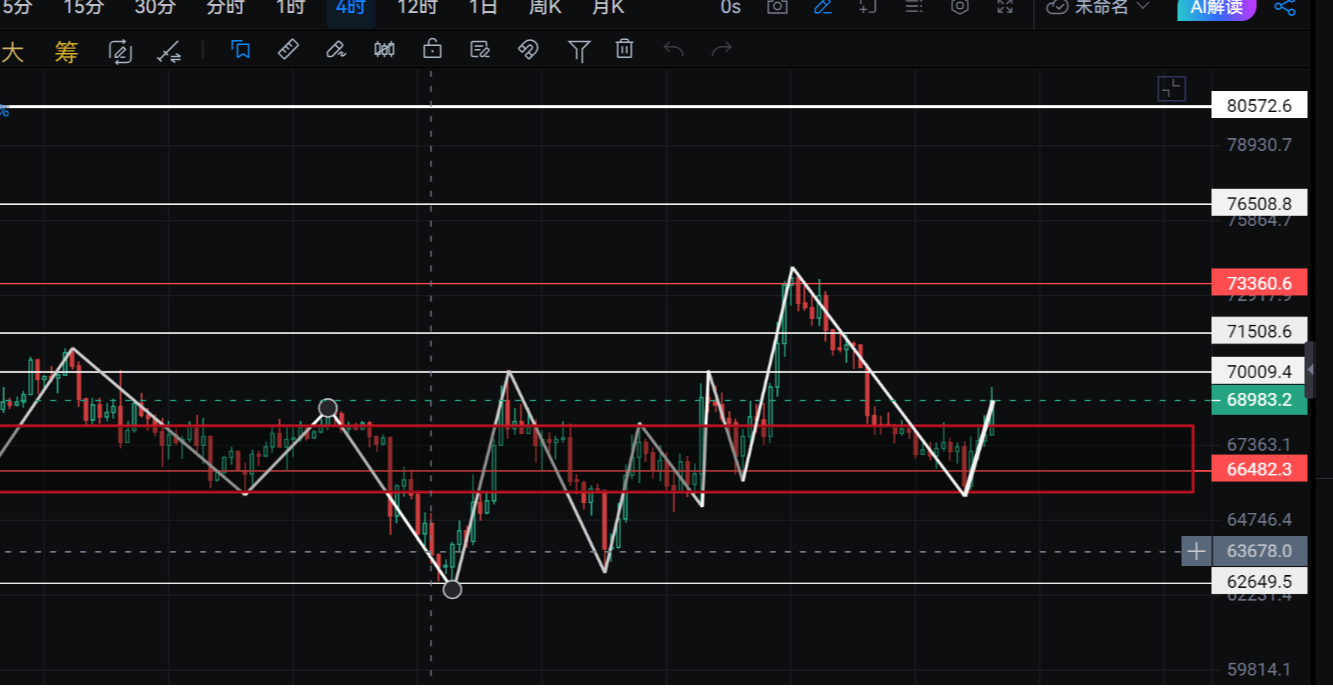Select the ruler measure tool
Screen dimensions: 1333x700
pyautogui.click(x=288, y=49)
